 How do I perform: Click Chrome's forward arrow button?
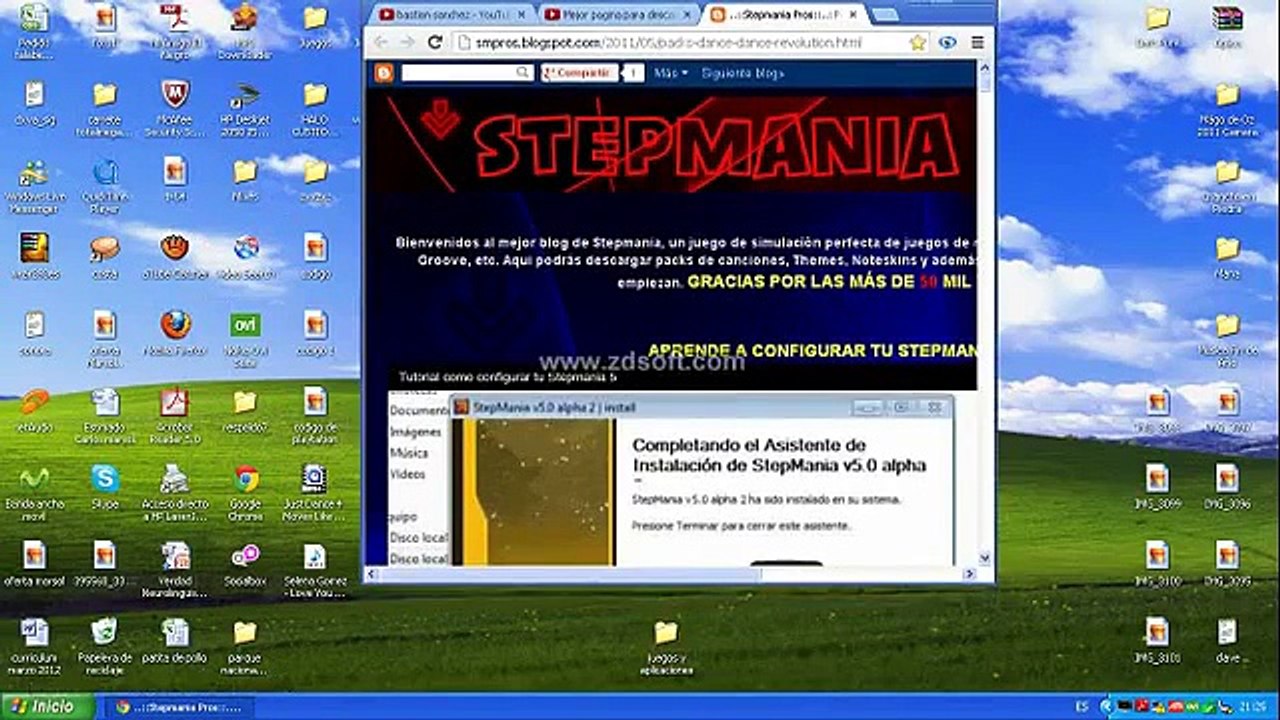(407, 42)
